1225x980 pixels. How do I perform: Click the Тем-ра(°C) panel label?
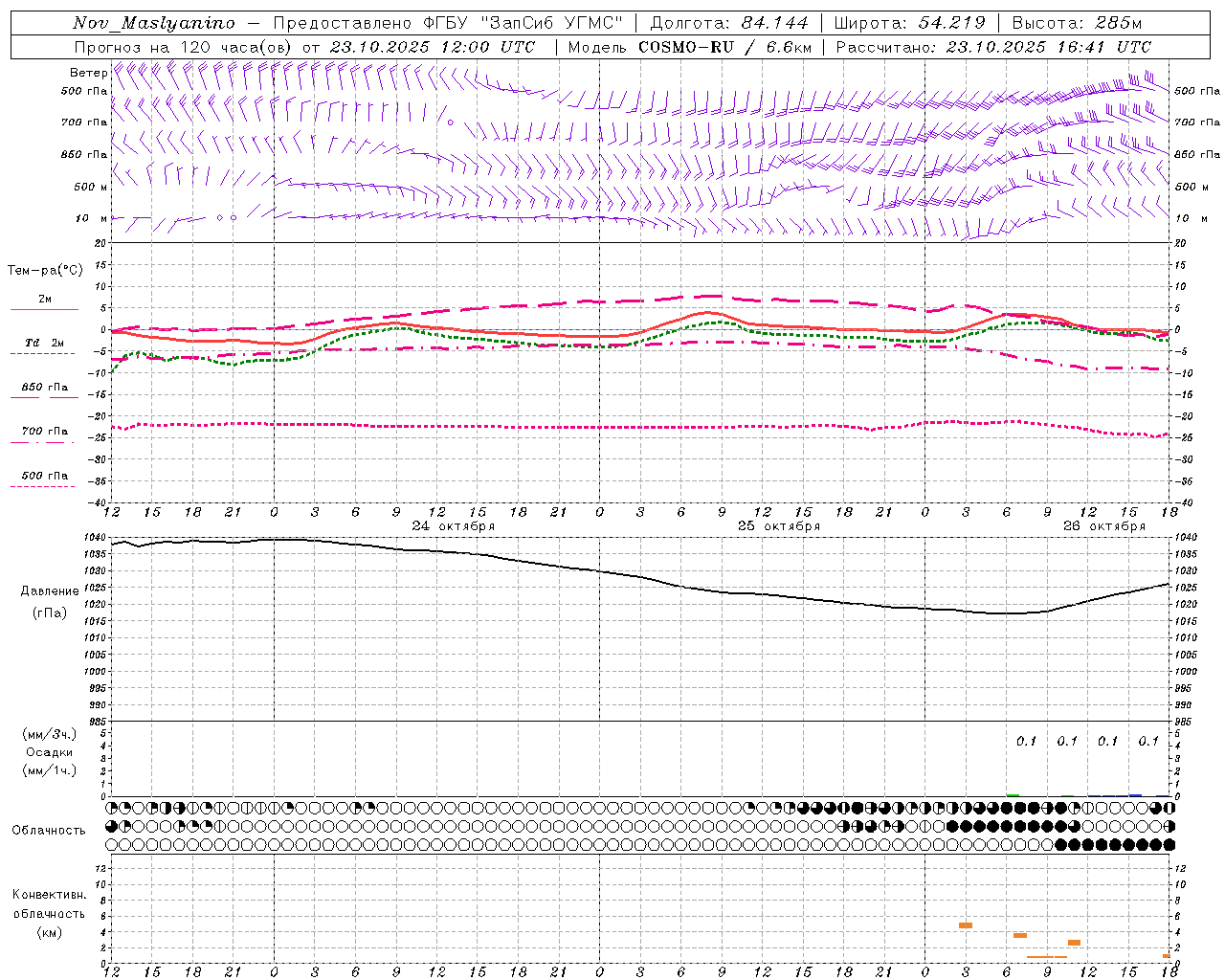click(x=45, y=271)
